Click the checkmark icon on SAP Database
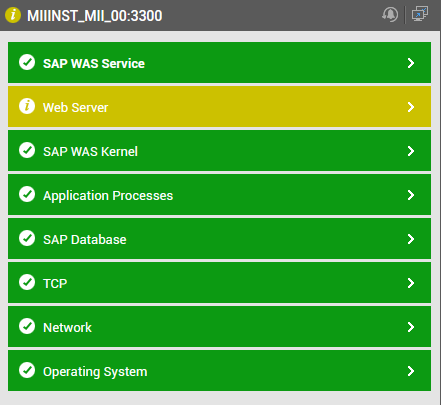 pos(27,238)
